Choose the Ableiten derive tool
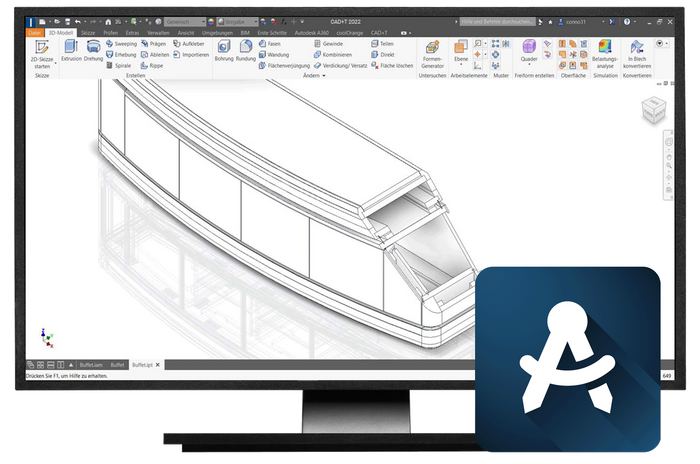Viewport: 700px width, 464px height. [x=155, y=54]
